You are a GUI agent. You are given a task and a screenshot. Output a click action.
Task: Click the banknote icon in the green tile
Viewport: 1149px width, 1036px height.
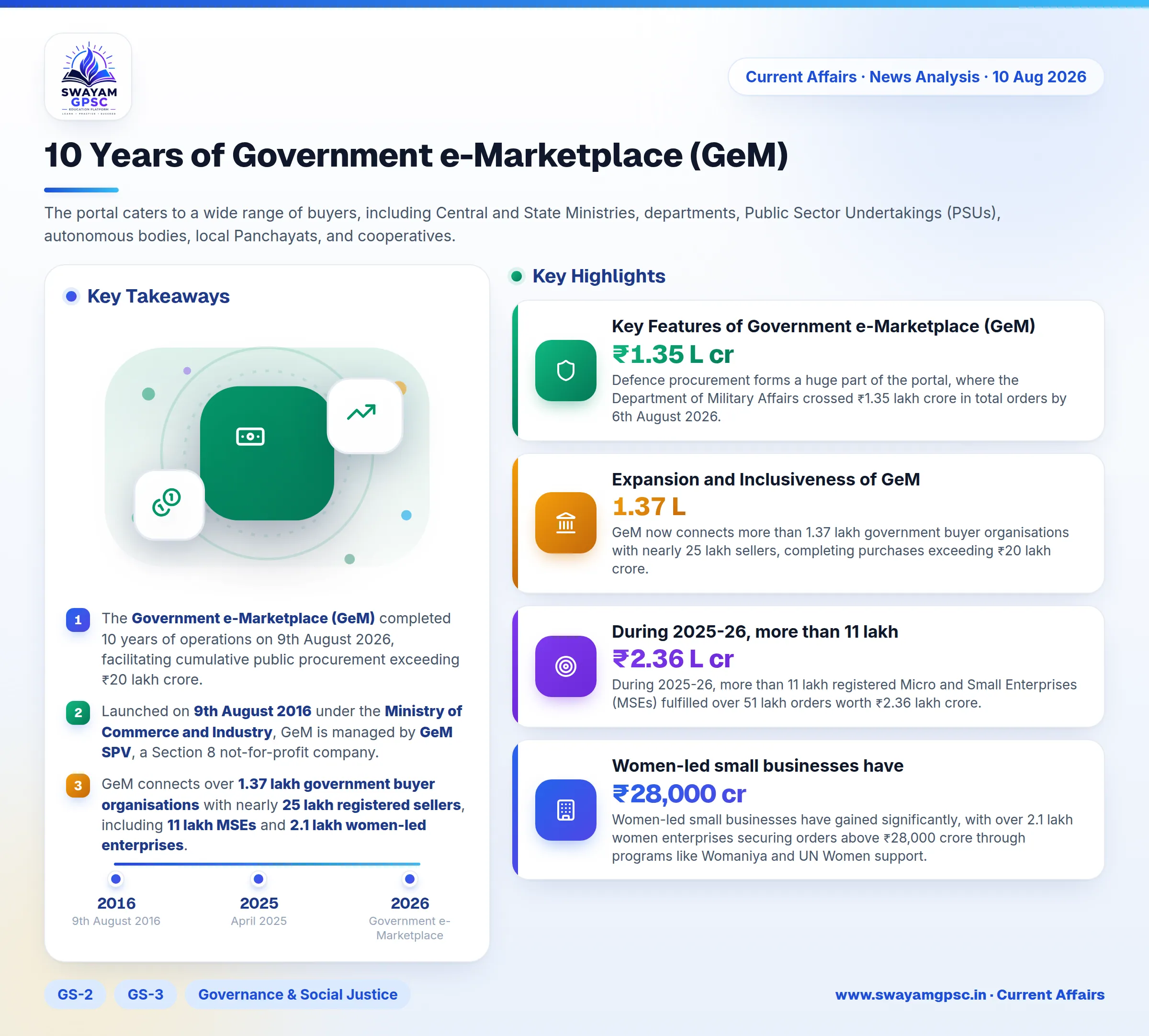[250, 437]
